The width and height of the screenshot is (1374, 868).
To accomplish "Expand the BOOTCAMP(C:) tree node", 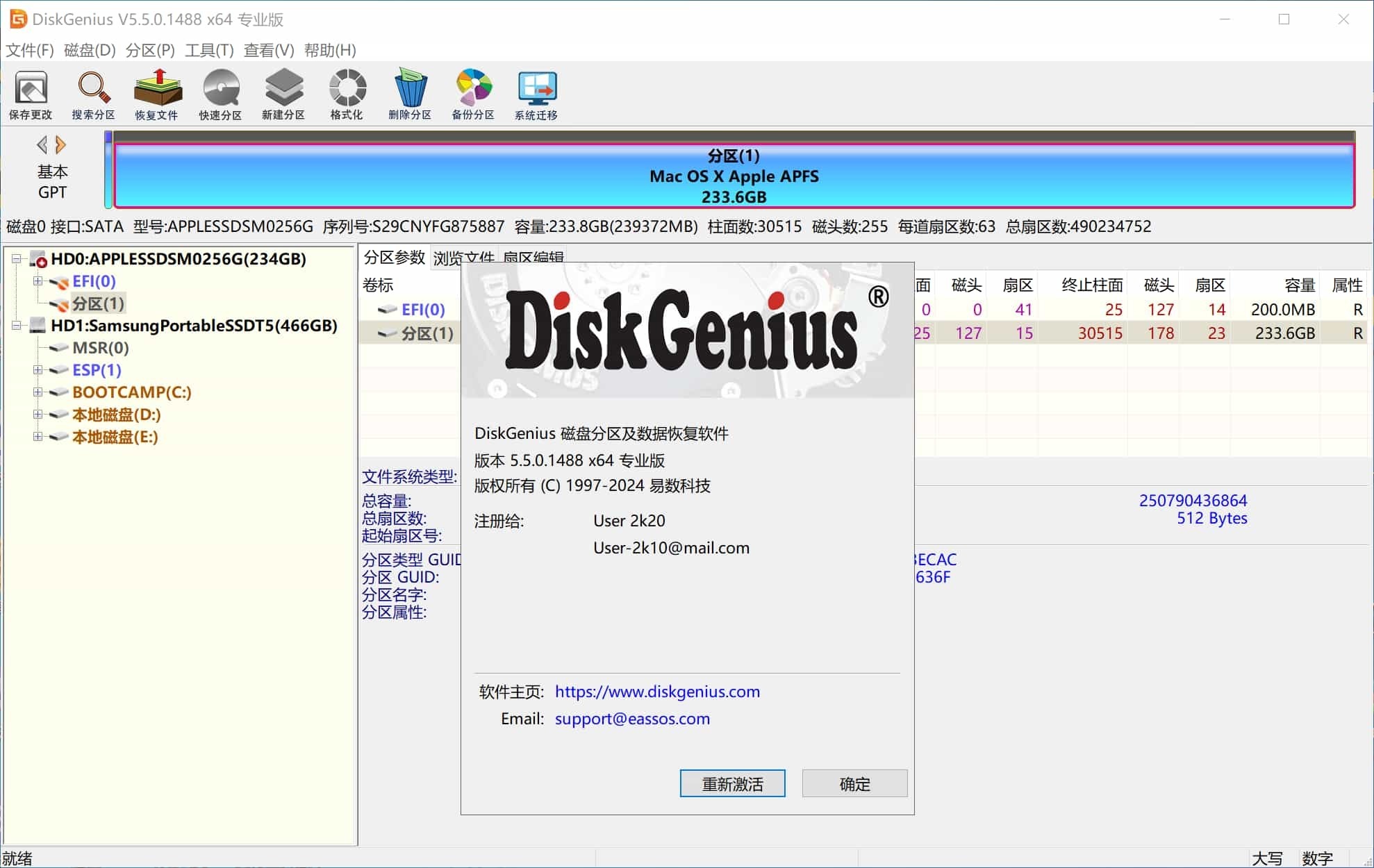I will pyautogui.click(x=37, y=392).
